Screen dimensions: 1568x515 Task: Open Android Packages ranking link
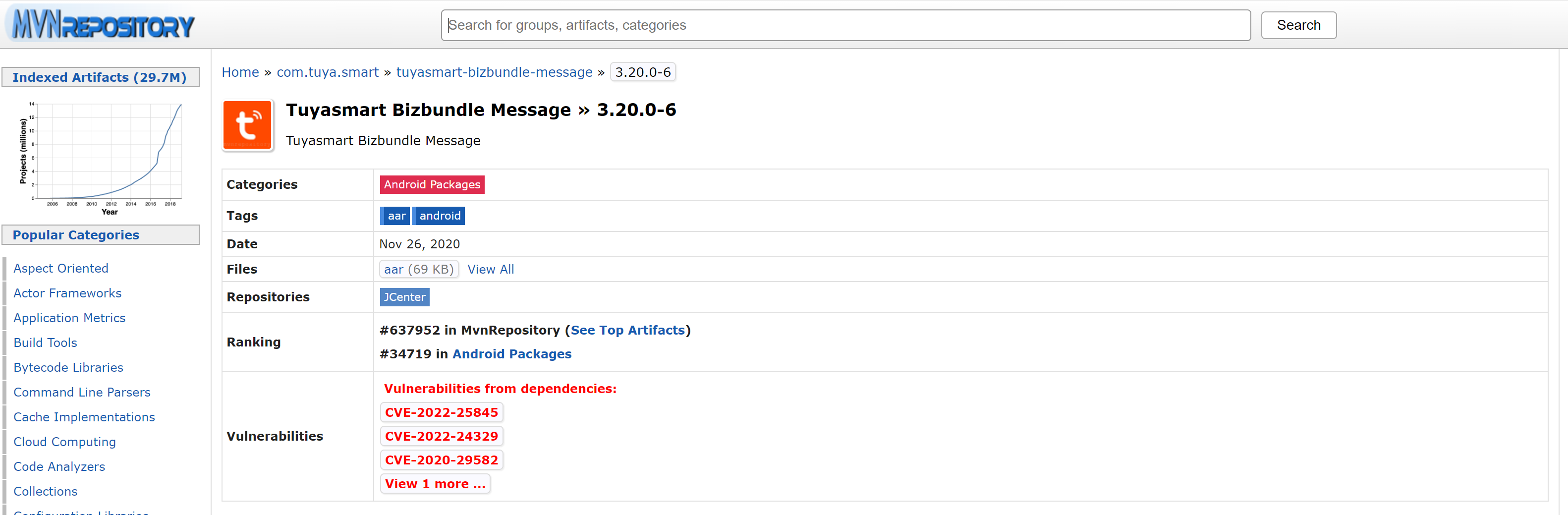coord(512,354)
